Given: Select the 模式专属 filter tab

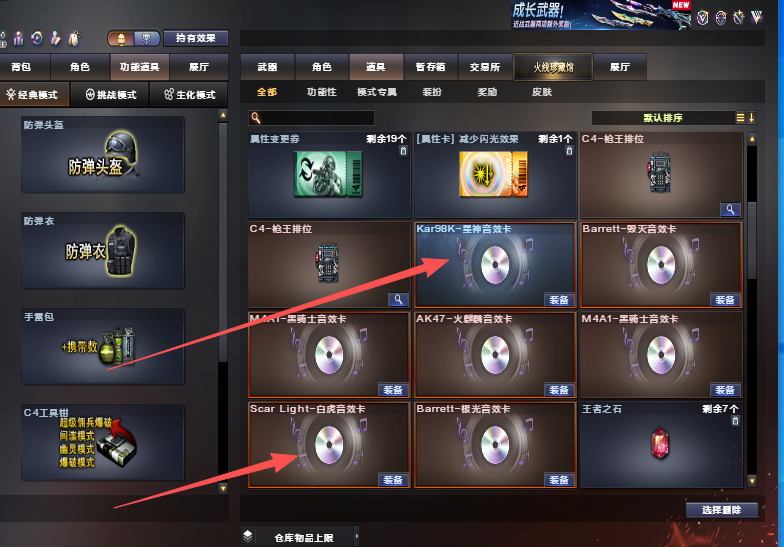Looking at the screenshot, I should pyautogui.click(x=377, y=92).
